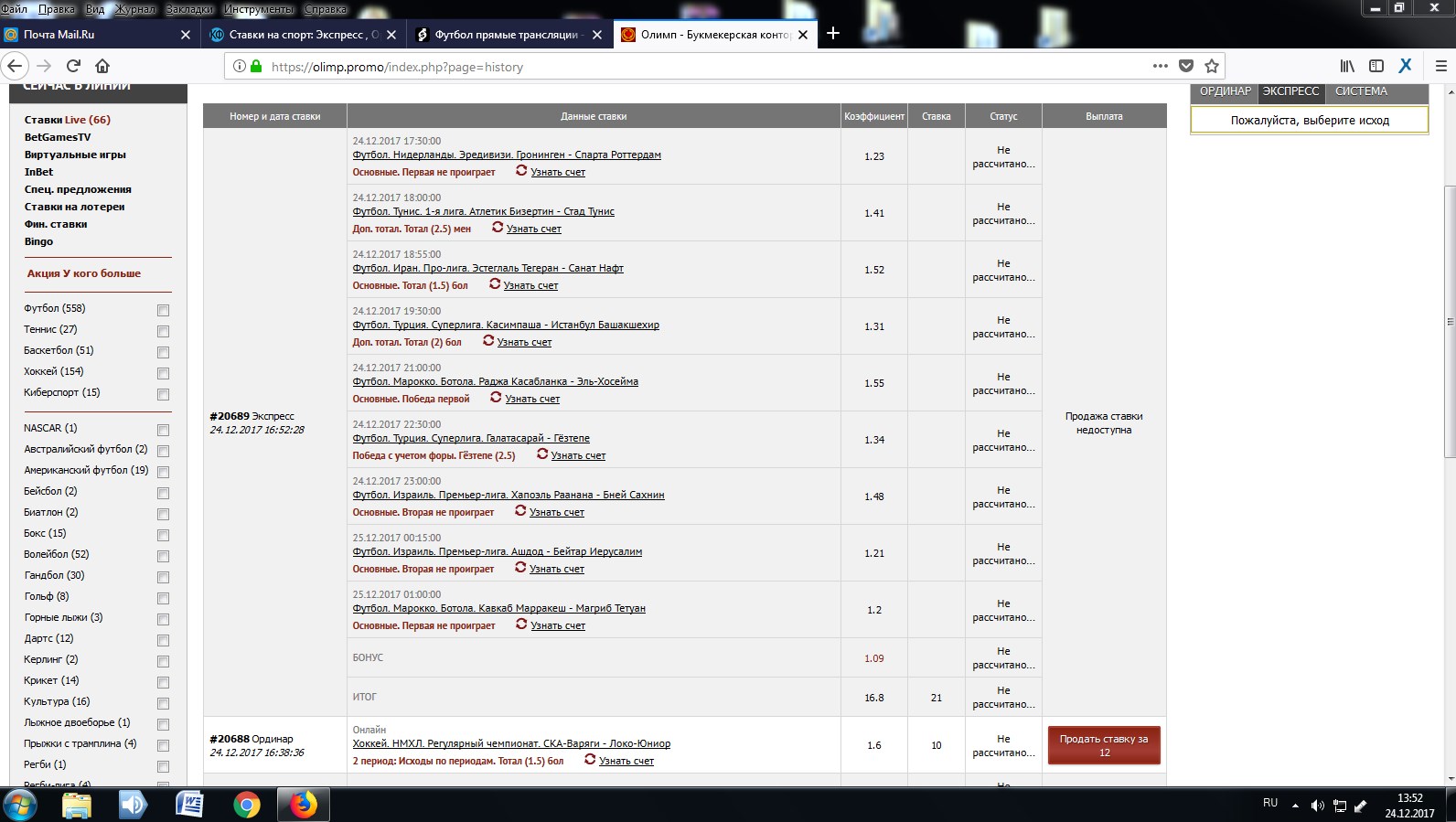
Task: Select total coefficient 16.8 in ИТОГ row
Action: click(874, 698)
